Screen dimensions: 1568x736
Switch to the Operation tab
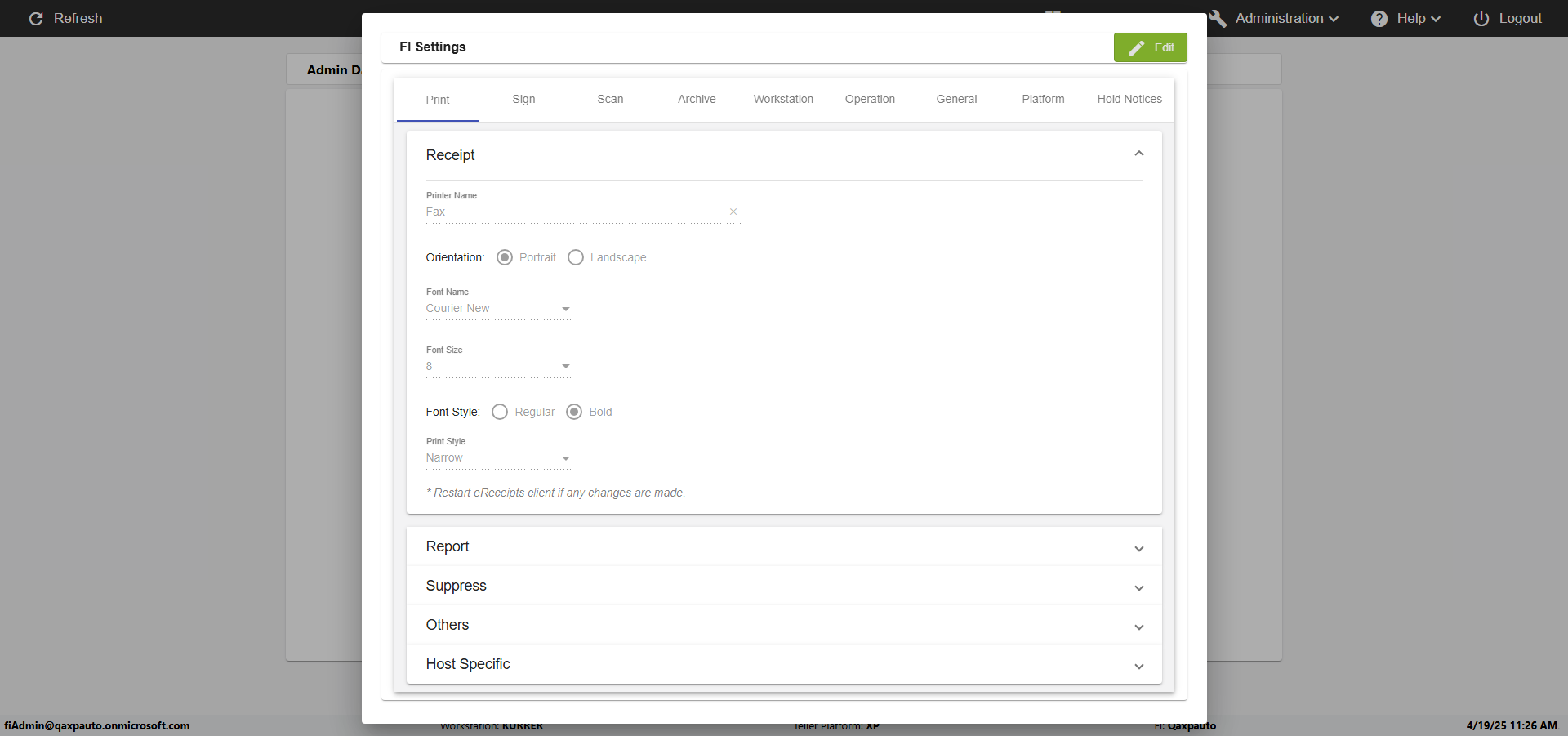click(870, 99)
